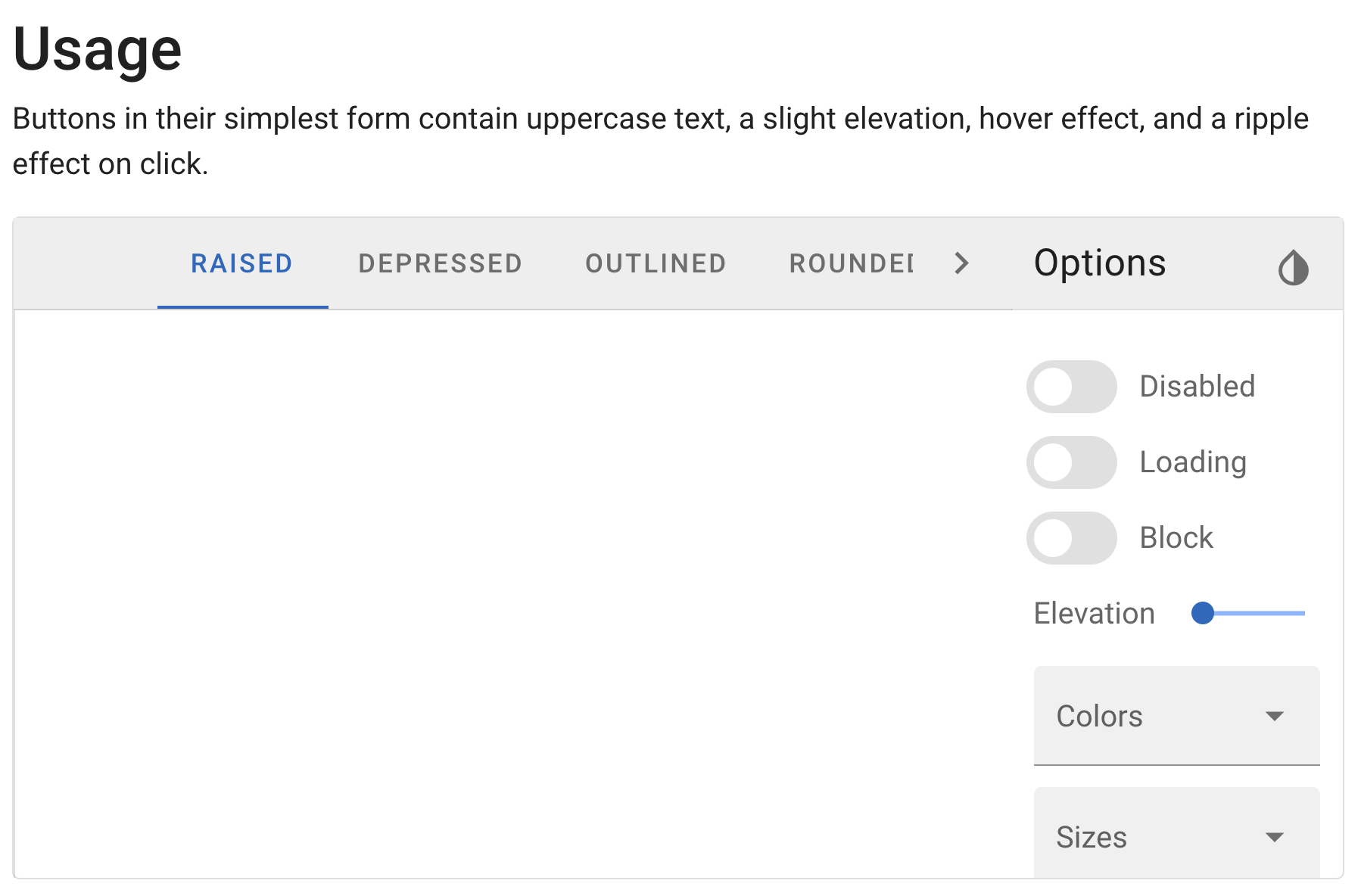Turn on the Block switch
The width and height of the screenshot is (1361, 896).
1071,538
